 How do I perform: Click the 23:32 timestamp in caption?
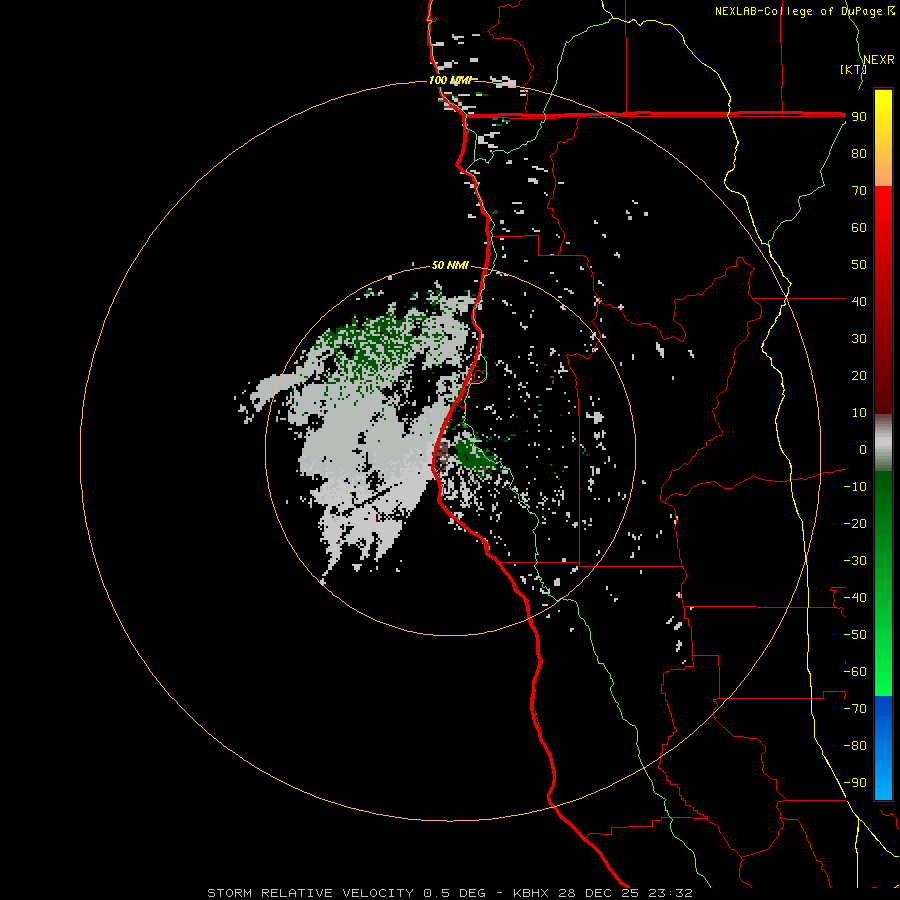point(670,893)
